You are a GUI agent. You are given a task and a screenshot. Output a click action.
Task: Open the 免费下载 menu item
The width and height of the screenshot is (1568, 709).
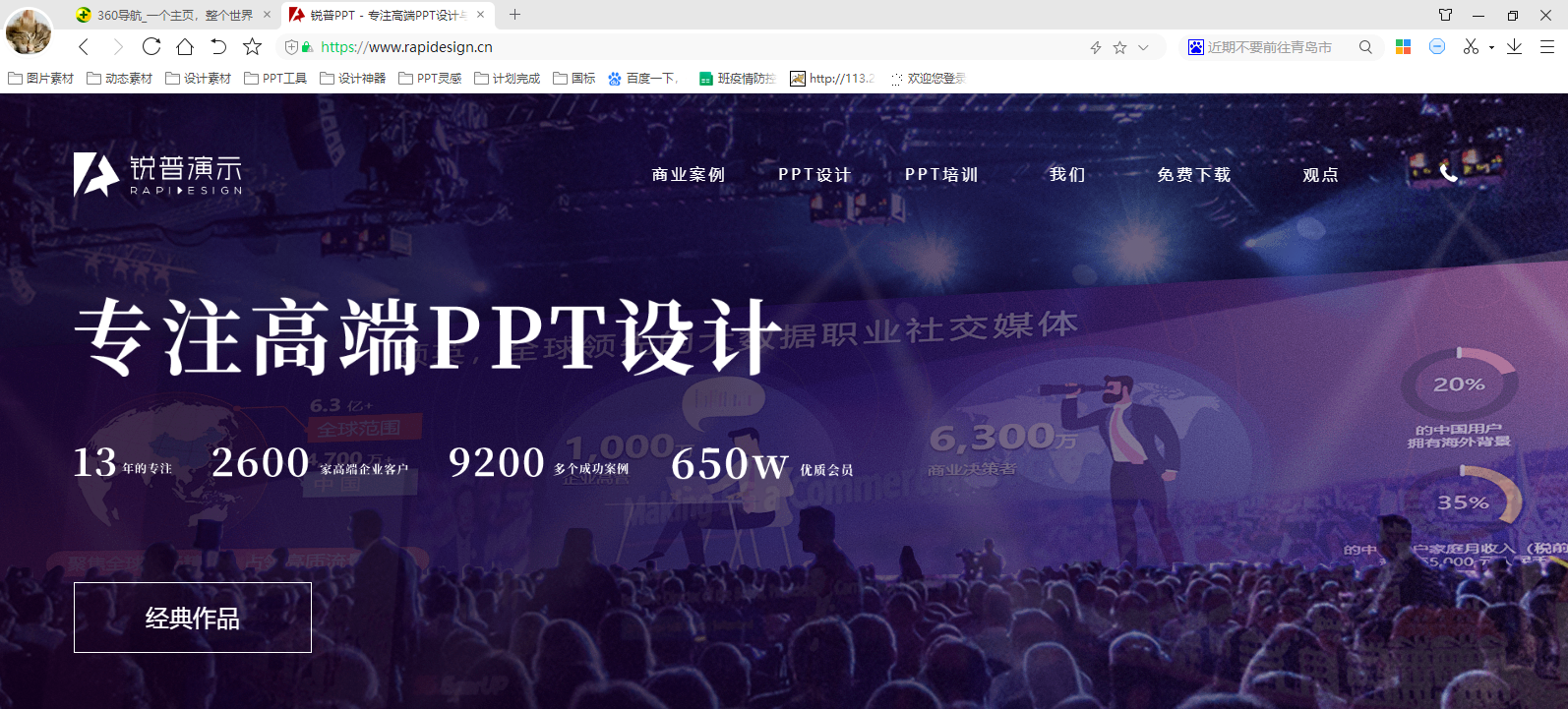[x=1194, y=175]
